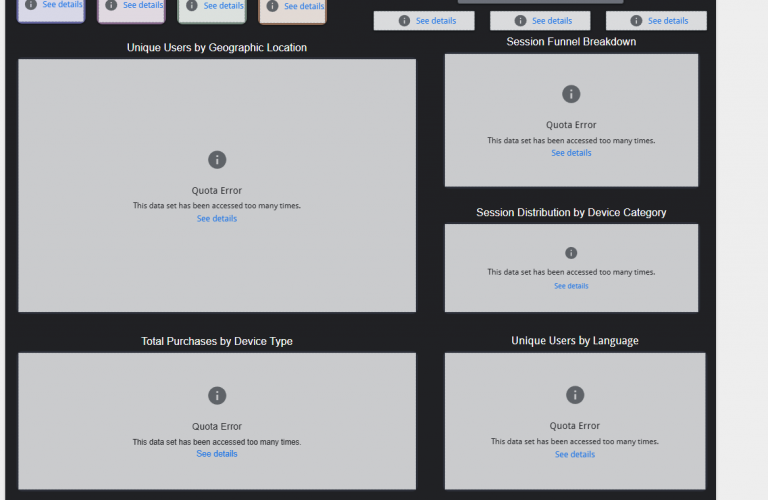Open See details in middle gray scorecard
Image resolution: width=768 pixels, height=500 pixels.
click(x=552, y=21)
